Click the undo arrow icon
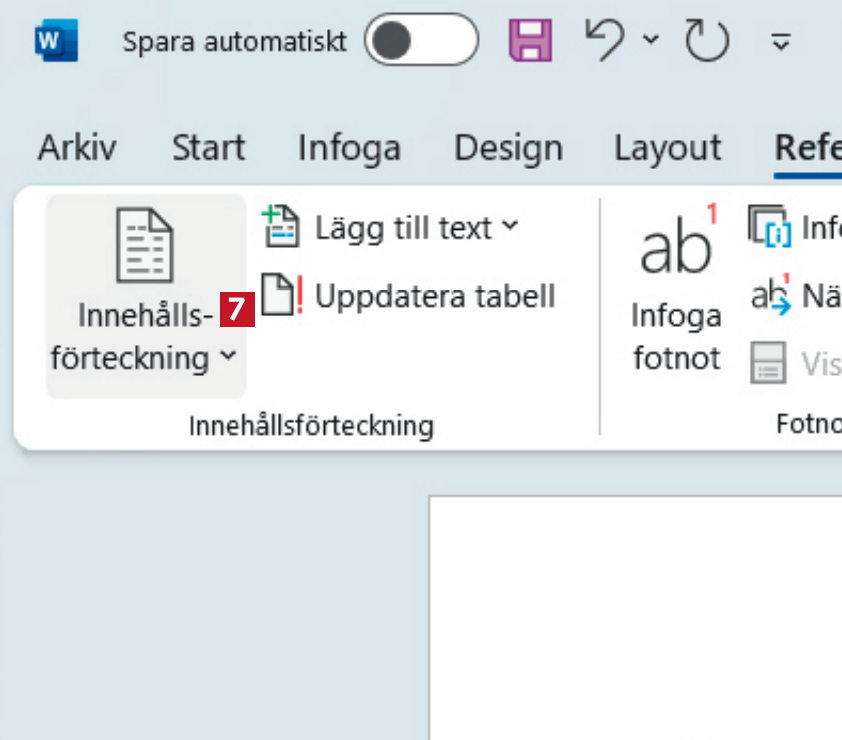 (x=605, y=40)
